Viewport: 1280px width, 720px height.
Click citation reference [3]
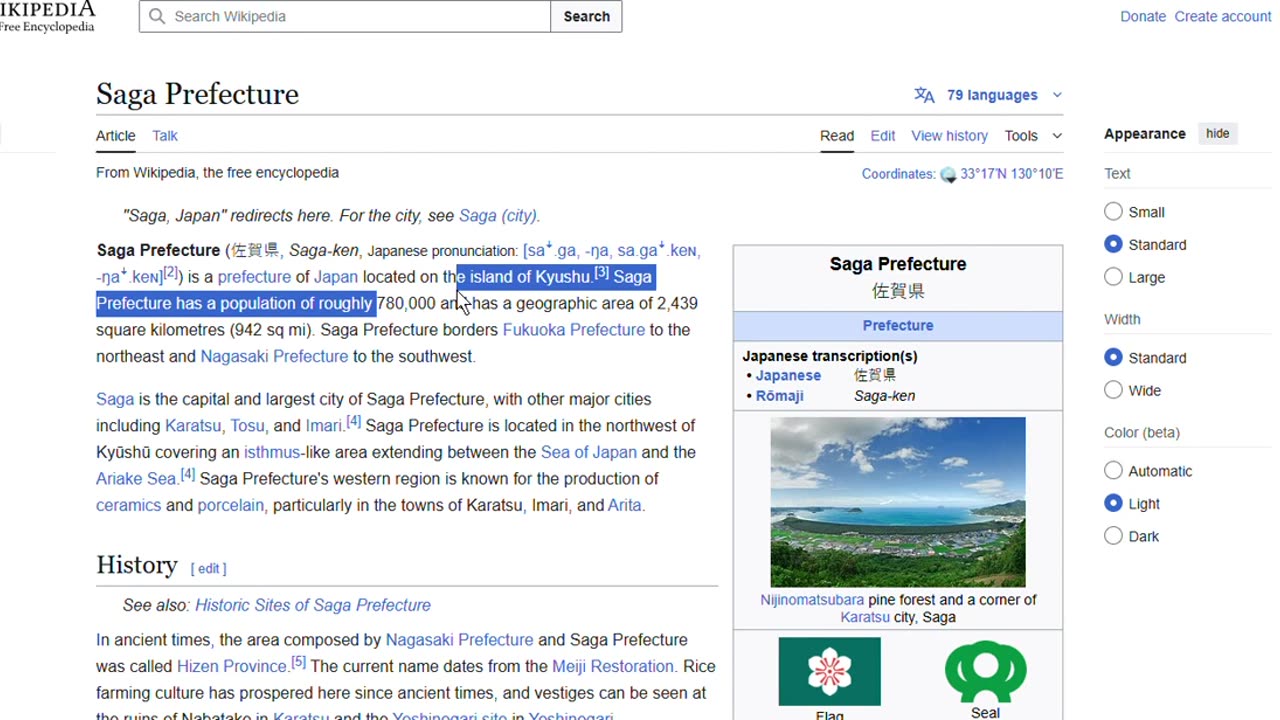[x=601, y=272]
